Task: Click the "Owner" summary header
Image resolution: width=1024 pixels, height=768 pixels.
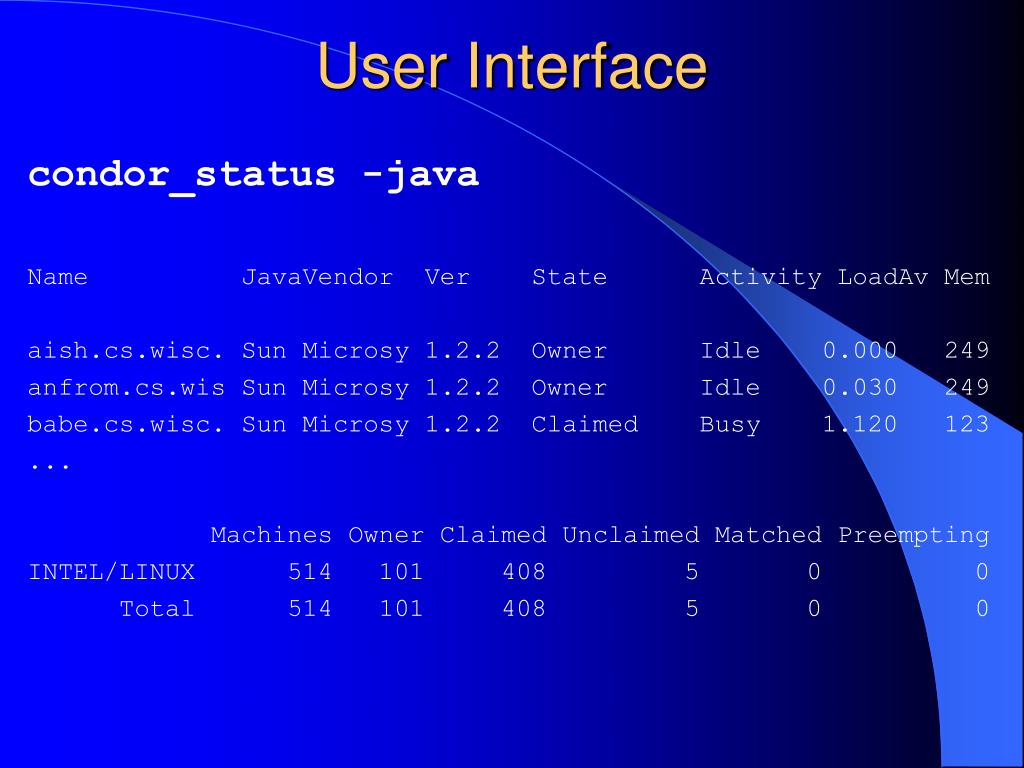Action: point(386,535)
